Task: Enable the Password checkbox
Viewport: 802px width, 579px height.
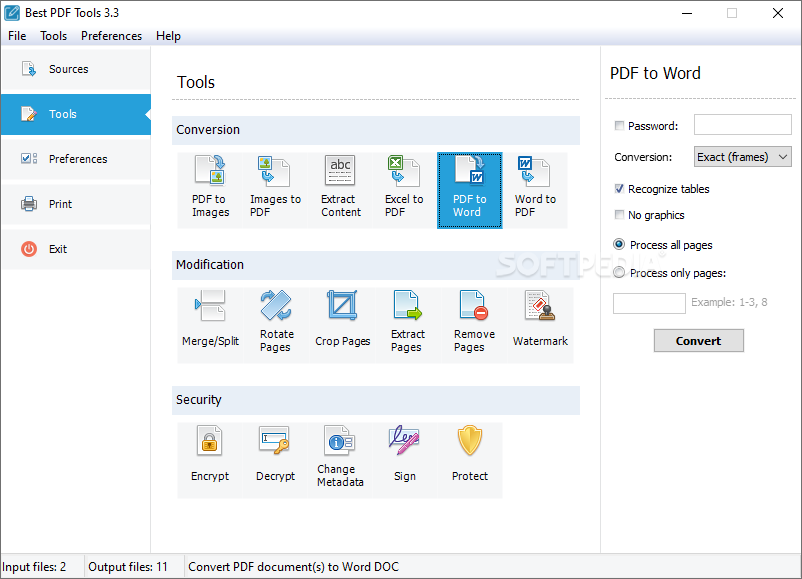Action: pos(619,126)
